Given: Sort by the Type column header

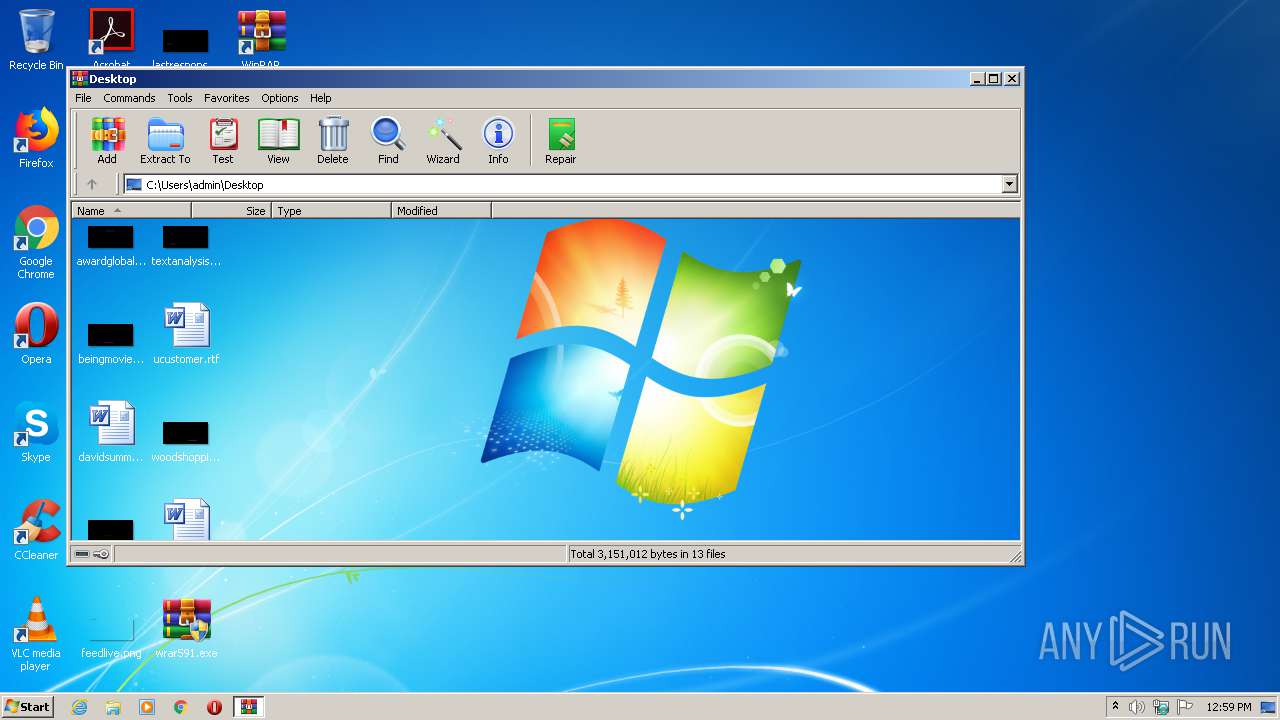Looking at the screenshot, I should pos(331,211).
